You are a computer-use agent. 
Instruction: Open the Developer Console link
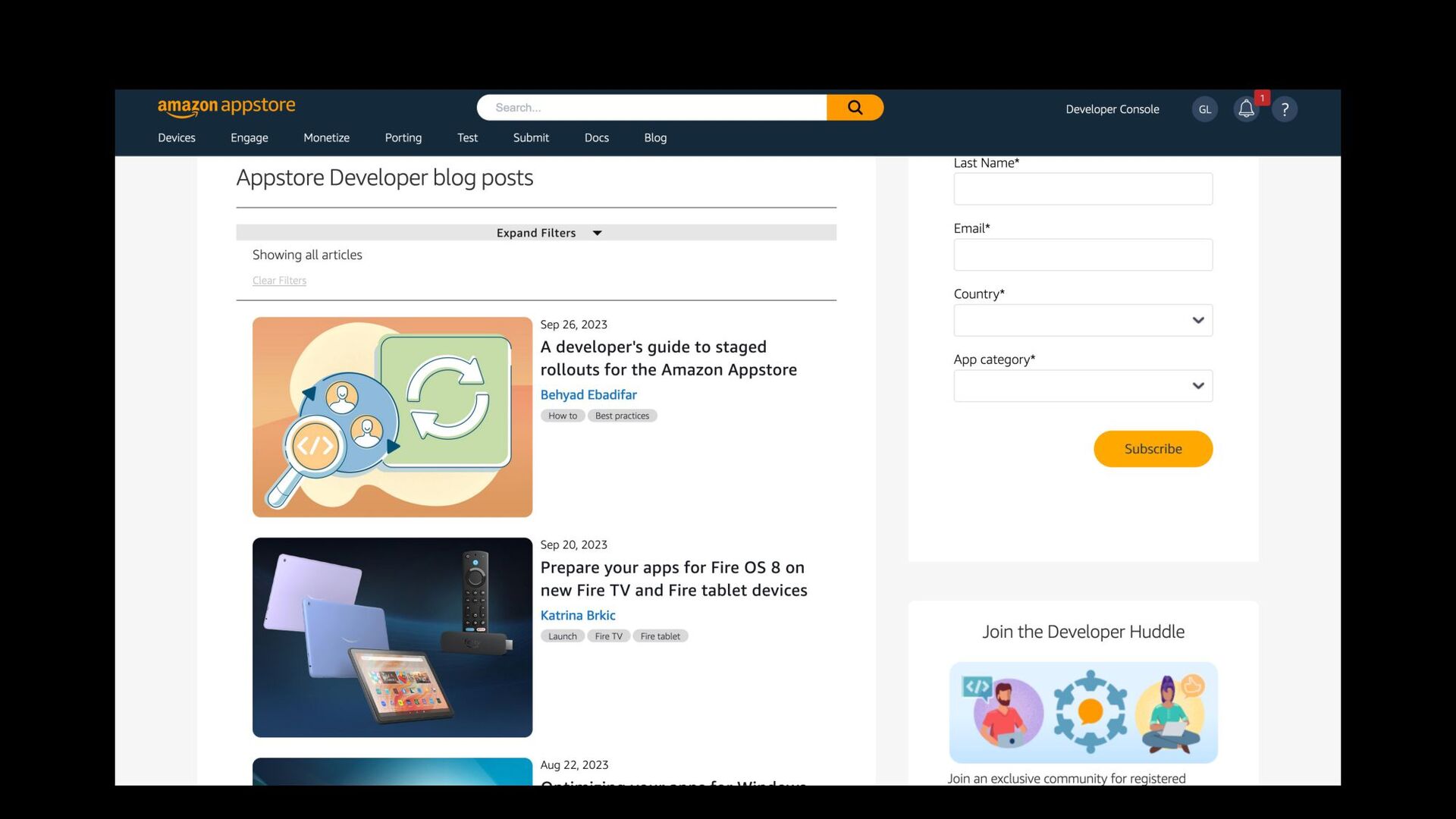(1112, 109)
